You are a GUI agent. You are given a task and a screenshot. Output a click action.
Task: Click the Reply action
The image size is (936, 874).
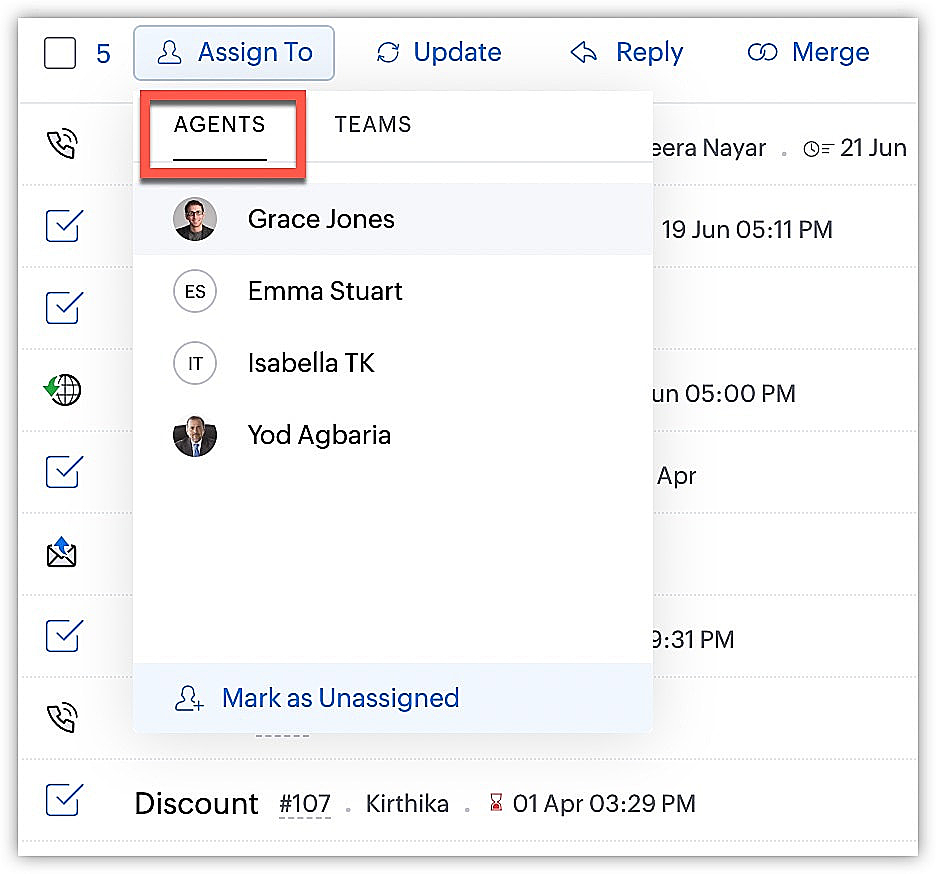coord(627,53)
